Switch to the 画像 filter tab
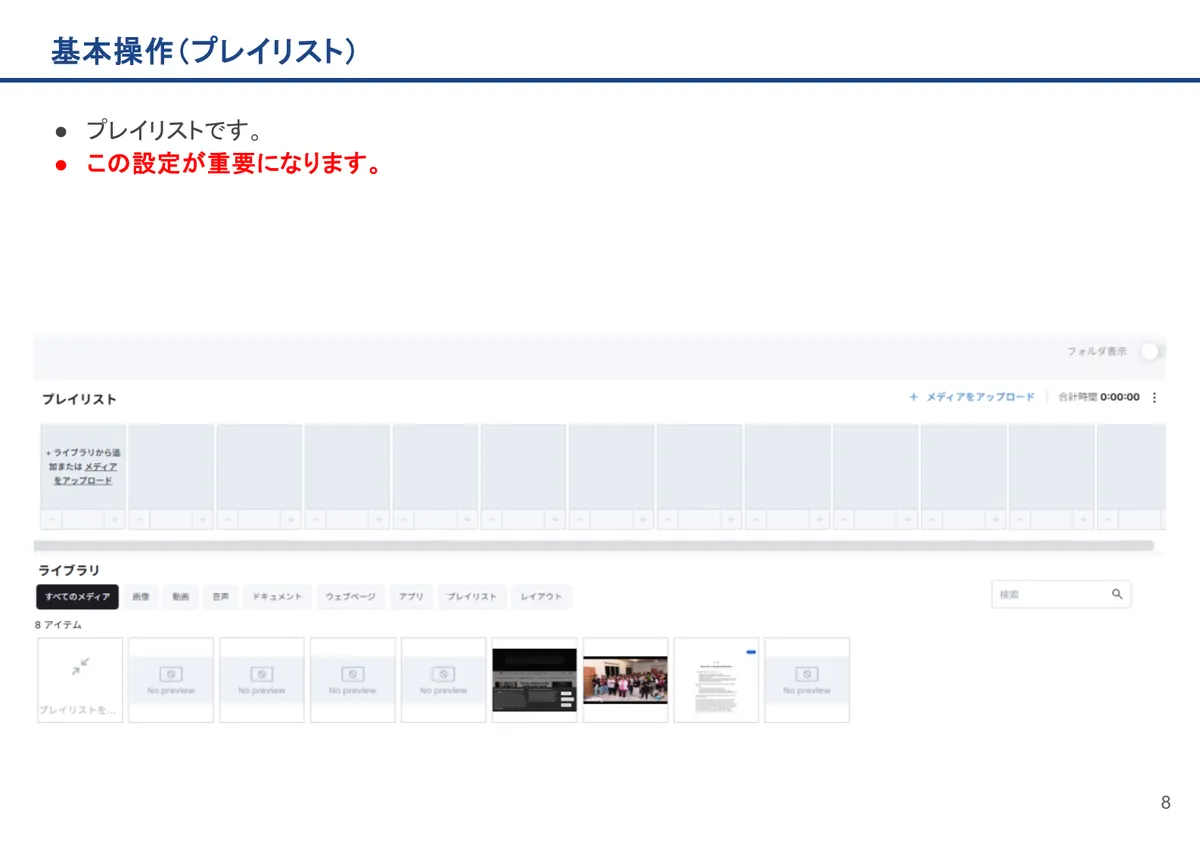Screen dimensions: 1200x849 click(x=141, y=597)
